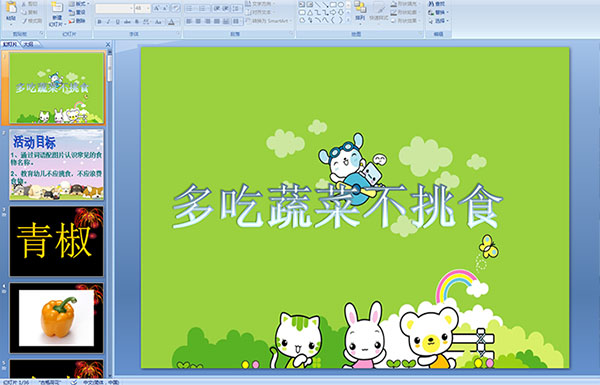Toggle Bold formatting
The height and width of the screenshot is (385, 600).
point(99,22)
